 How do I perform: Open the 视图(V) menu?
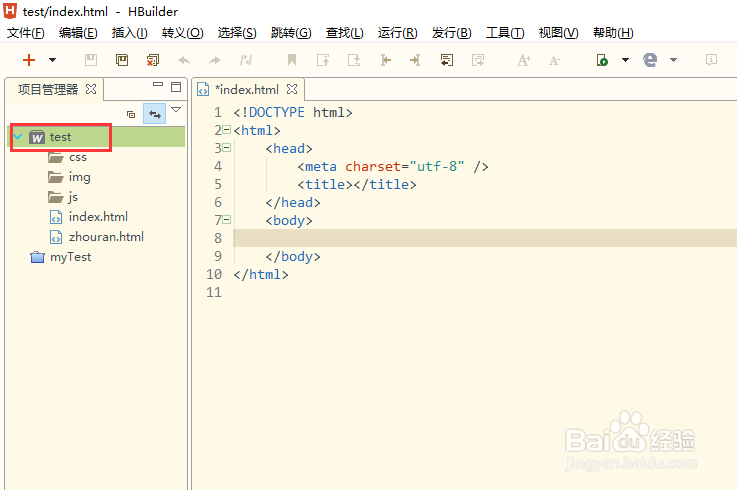[558, 33]
